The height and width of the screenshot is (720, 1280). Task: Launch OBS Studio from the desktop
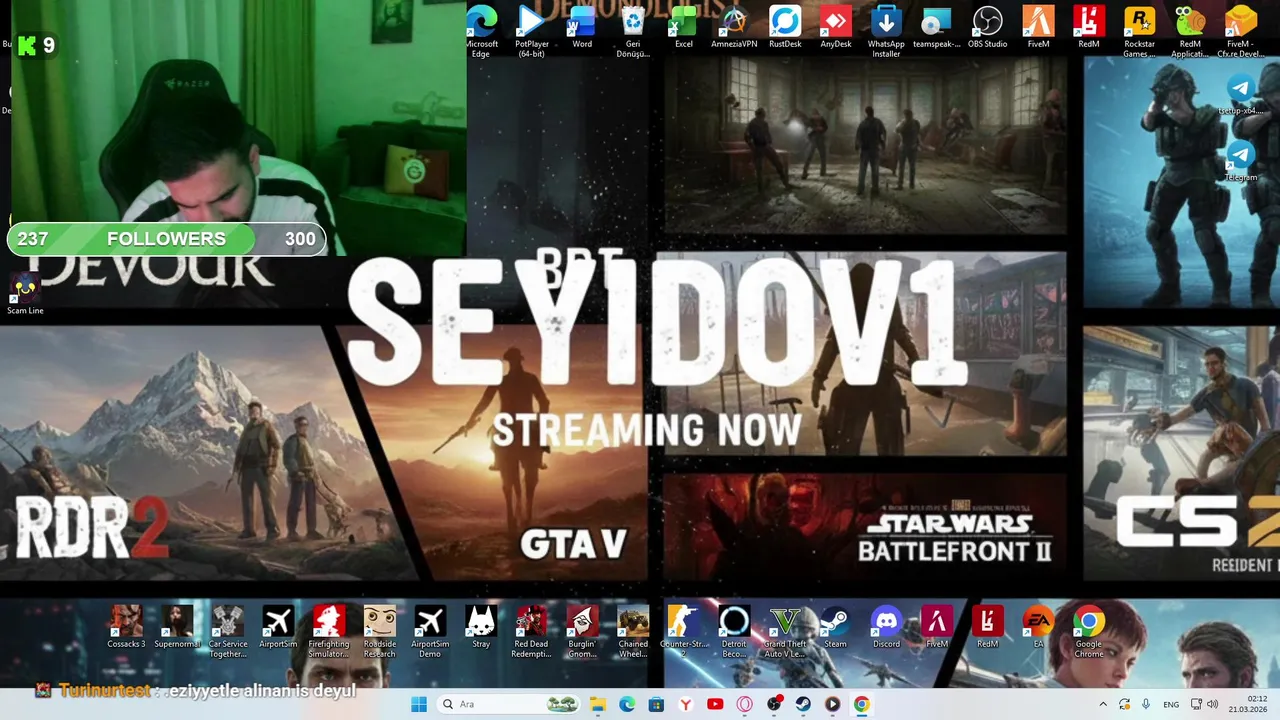point(988,26)
